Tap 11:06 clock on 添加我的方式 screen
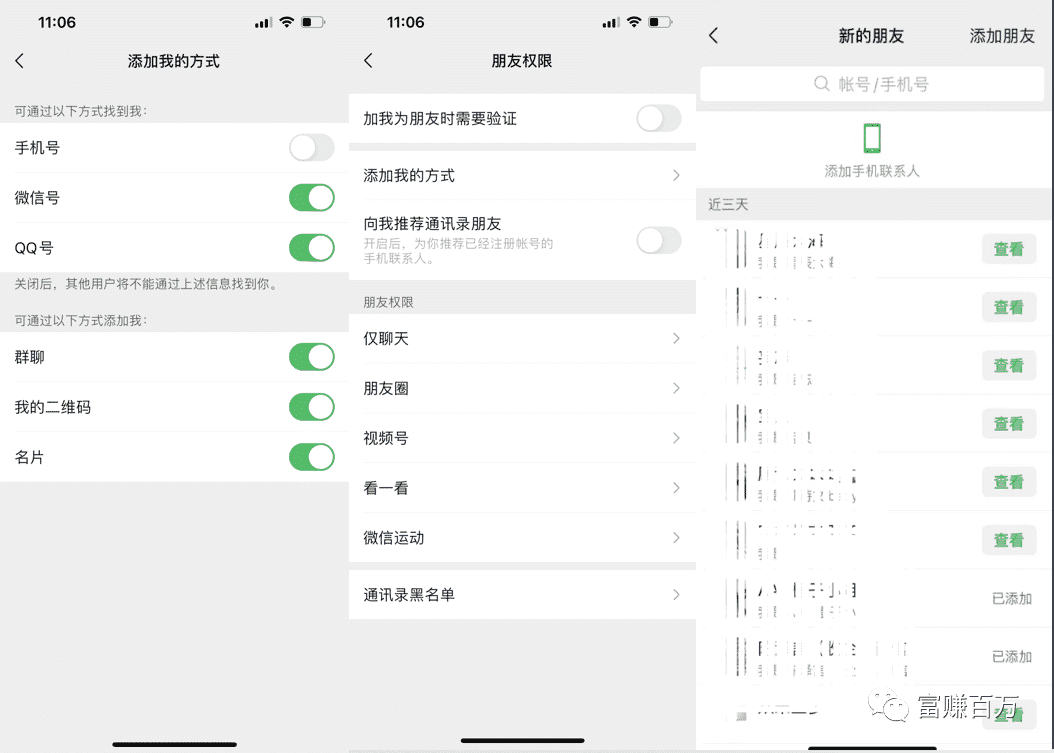 (57, 22)
